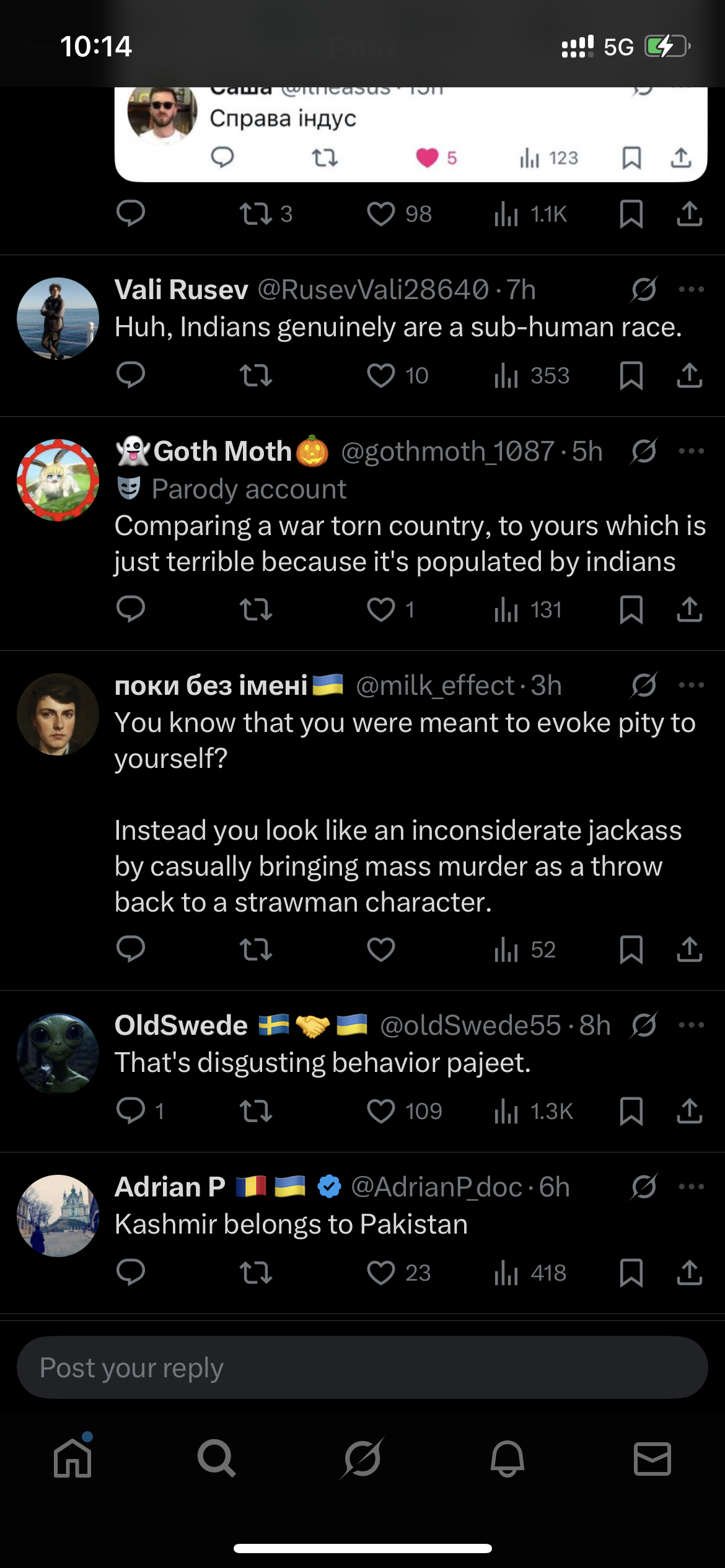Open Direct Messages envelope tab

[652, 1458]
